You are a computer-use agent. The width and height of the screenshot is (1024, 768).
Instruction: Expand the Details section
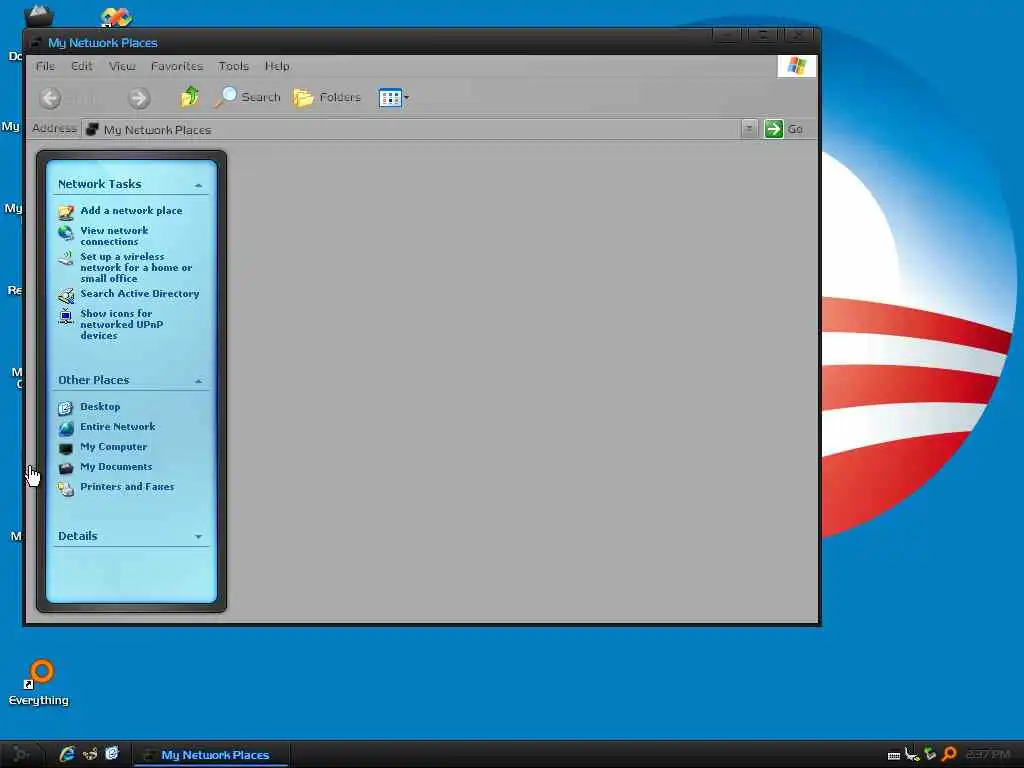[x=198, y=537]
